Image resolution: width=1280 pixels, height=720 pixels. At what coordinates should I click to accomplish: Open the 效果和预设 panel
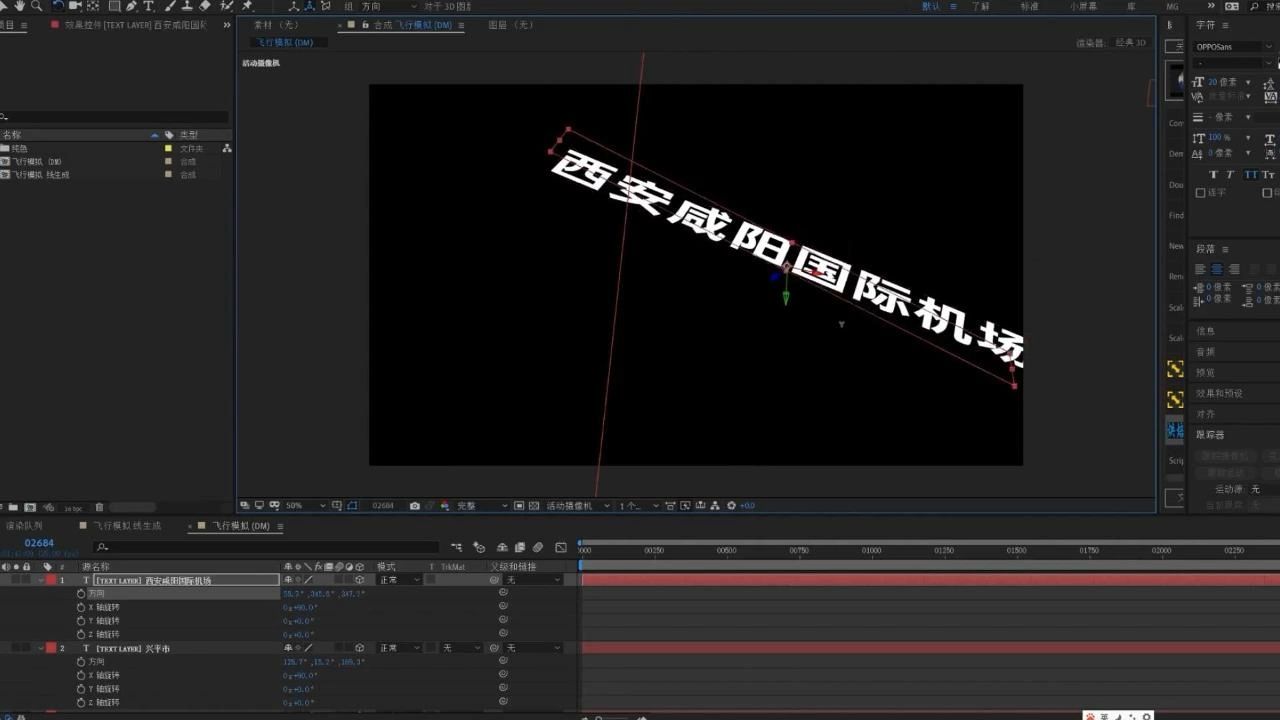pyautogui.click(x=1219, y=393)
